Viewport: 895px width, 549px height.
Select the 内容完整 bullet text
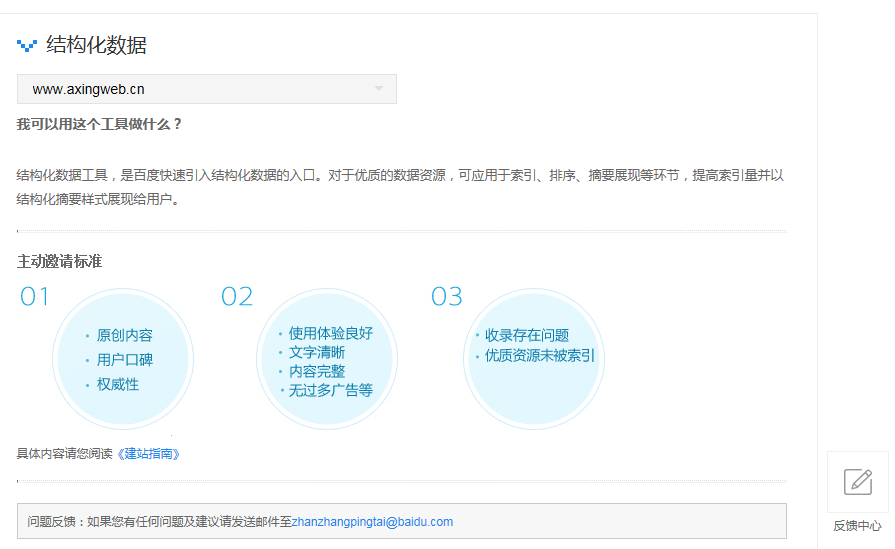click(x=317, y=372)
